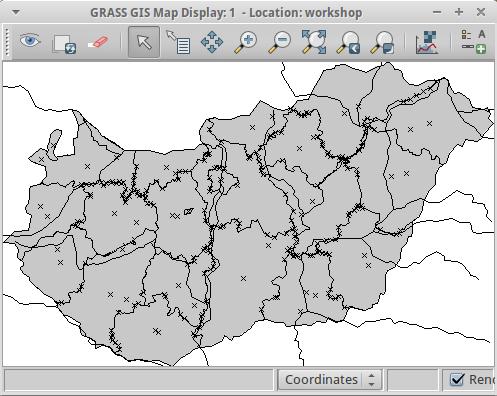This screenshot has height=396, width=497.
Task: Click the empty status bar coordinates field
Action: (139, 379)
